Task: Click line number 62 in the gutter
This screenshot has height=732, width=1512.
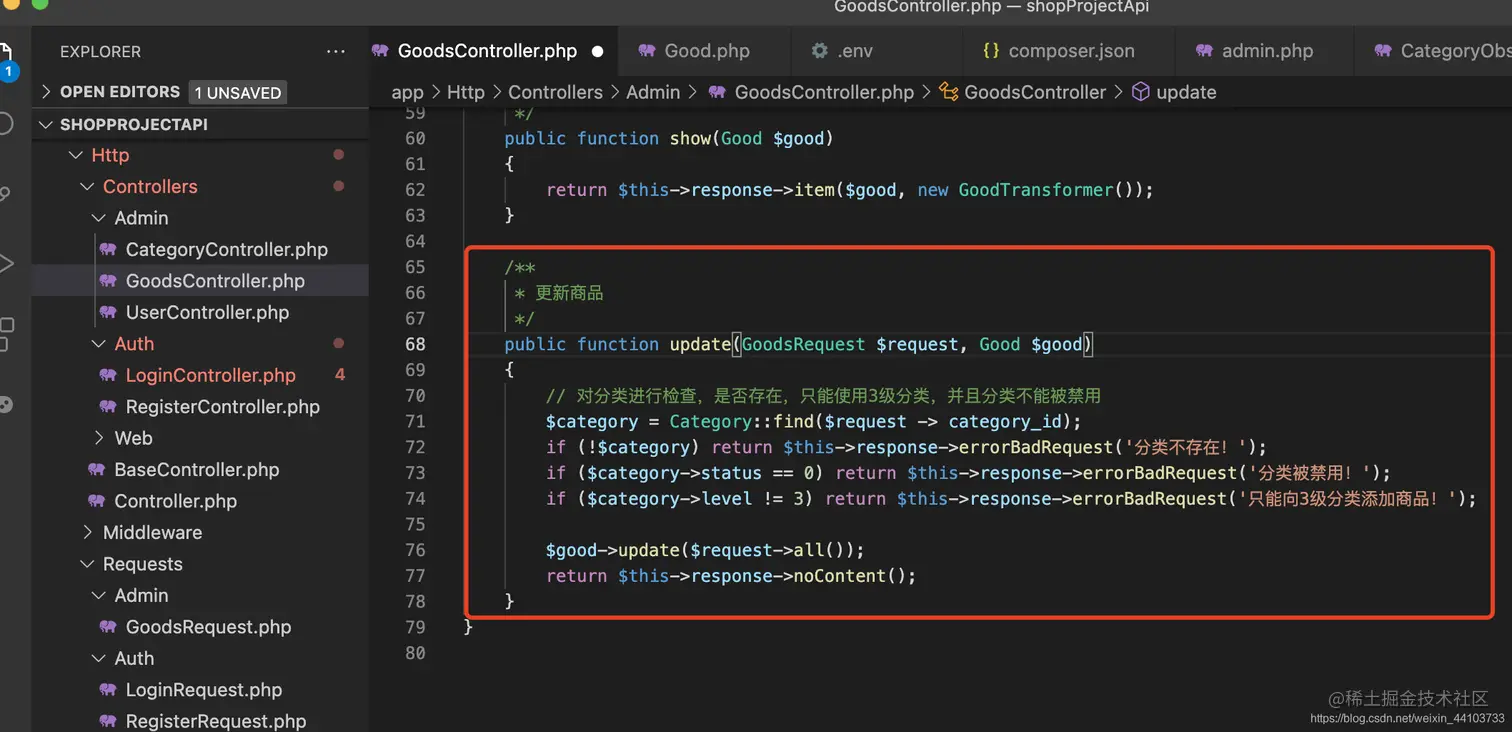Action: tap(414, 189)
